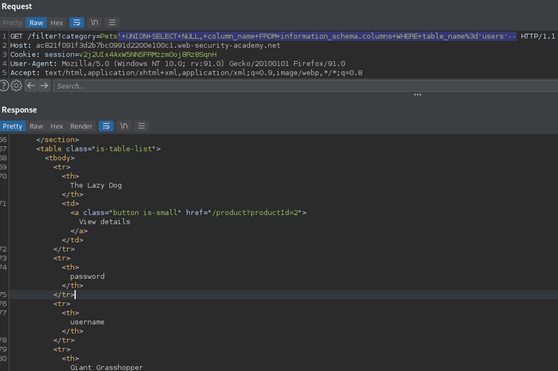Click the three-dot panel divider handle
This screenshot has height=371, width=558.
(418, 95)
